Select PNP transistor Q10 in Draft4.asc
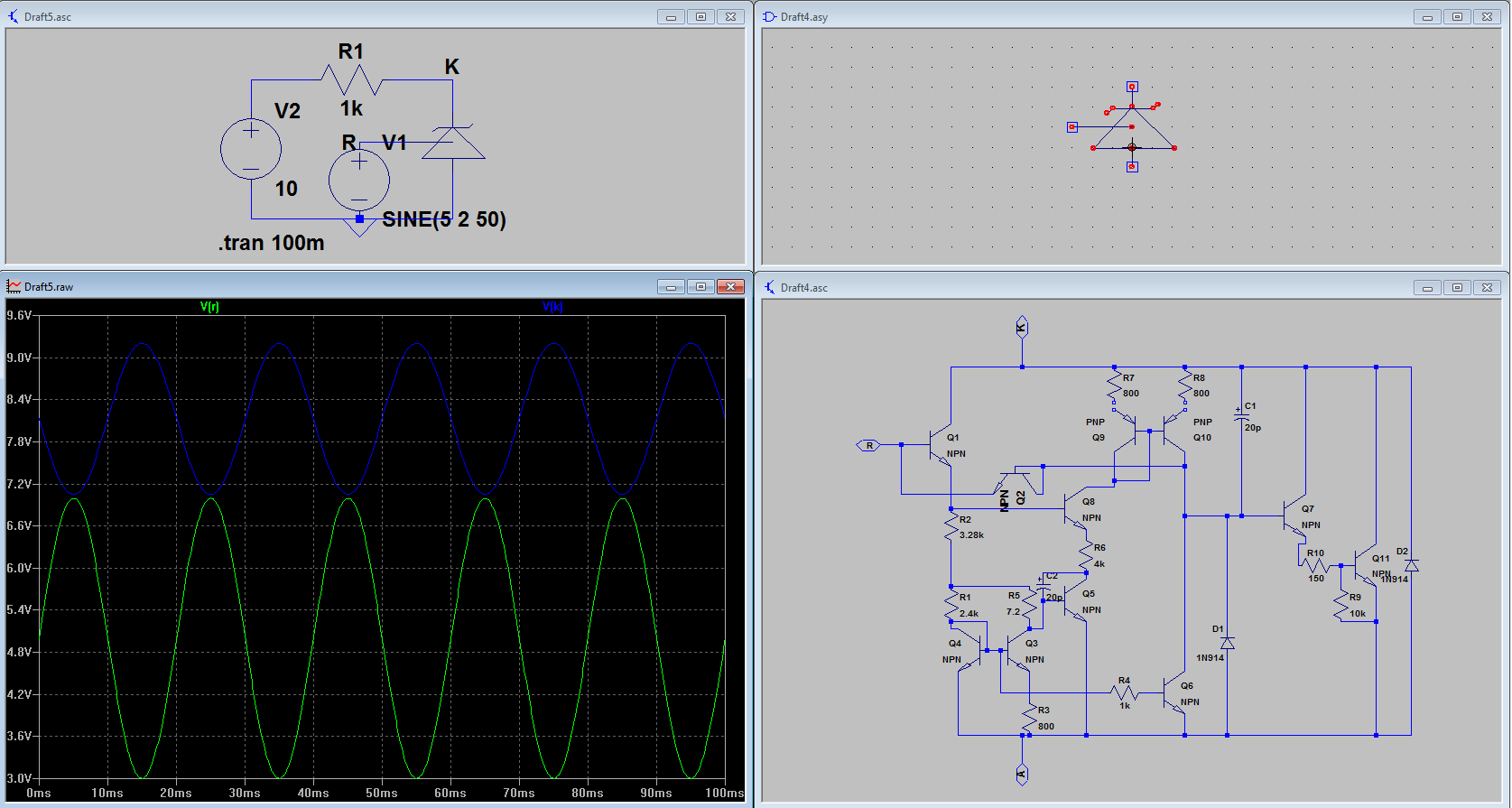1512x808 pixels. click(1173, 432)
